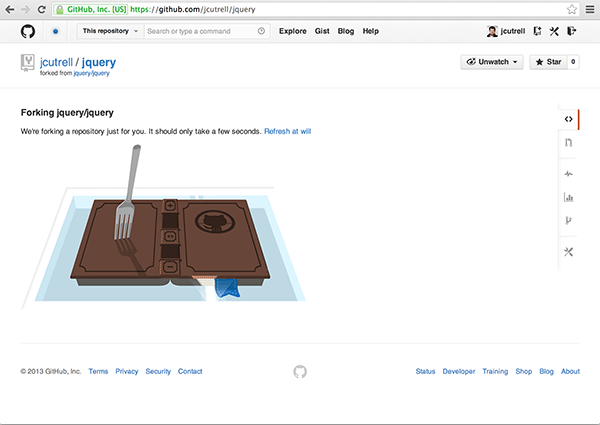Screen dimensions: 600x425
Task: Click the jcutrell username in header
Action: tap(513, 31)
